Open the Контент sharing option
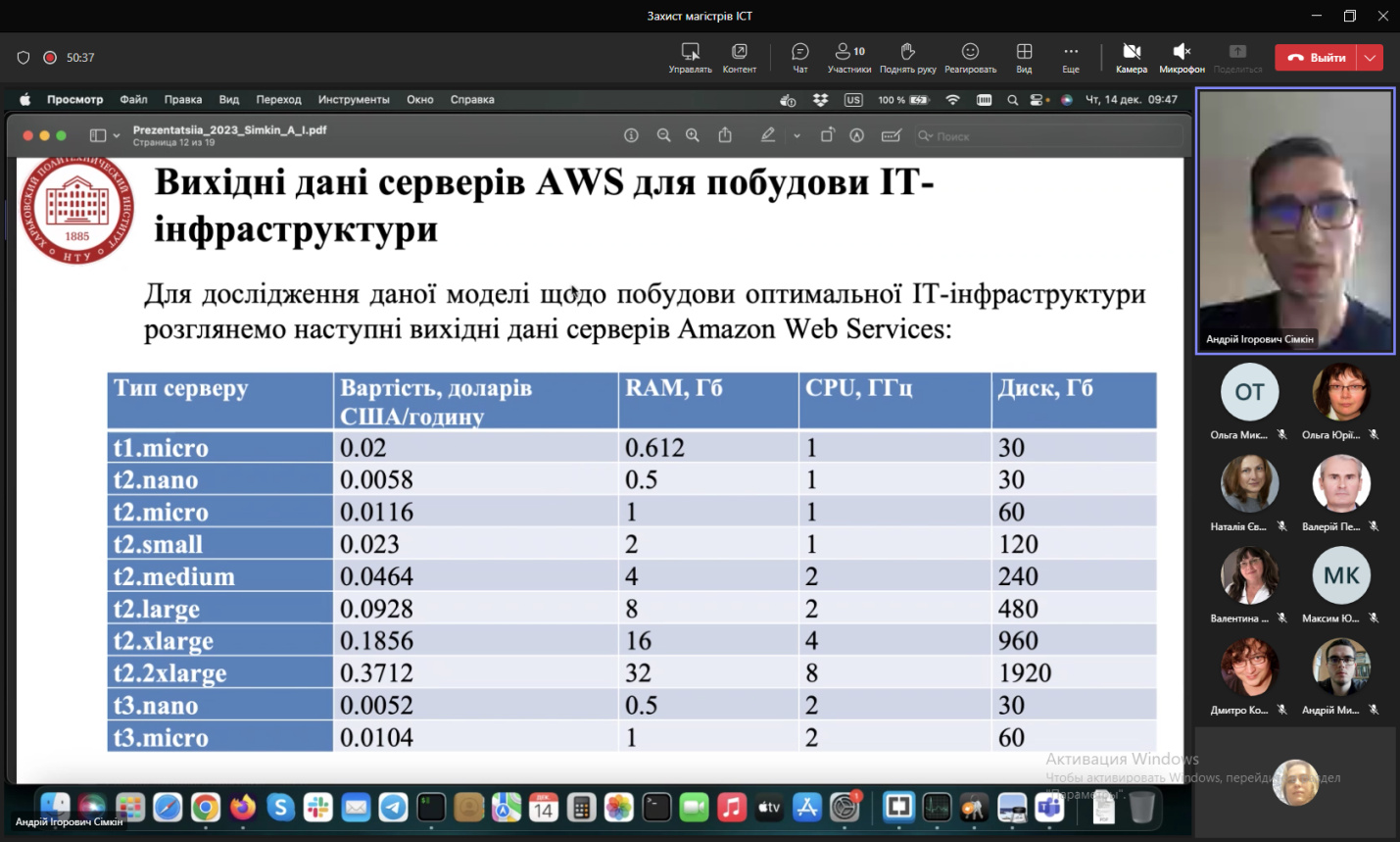The image size is (1400, 842). [x=740, y=57]
